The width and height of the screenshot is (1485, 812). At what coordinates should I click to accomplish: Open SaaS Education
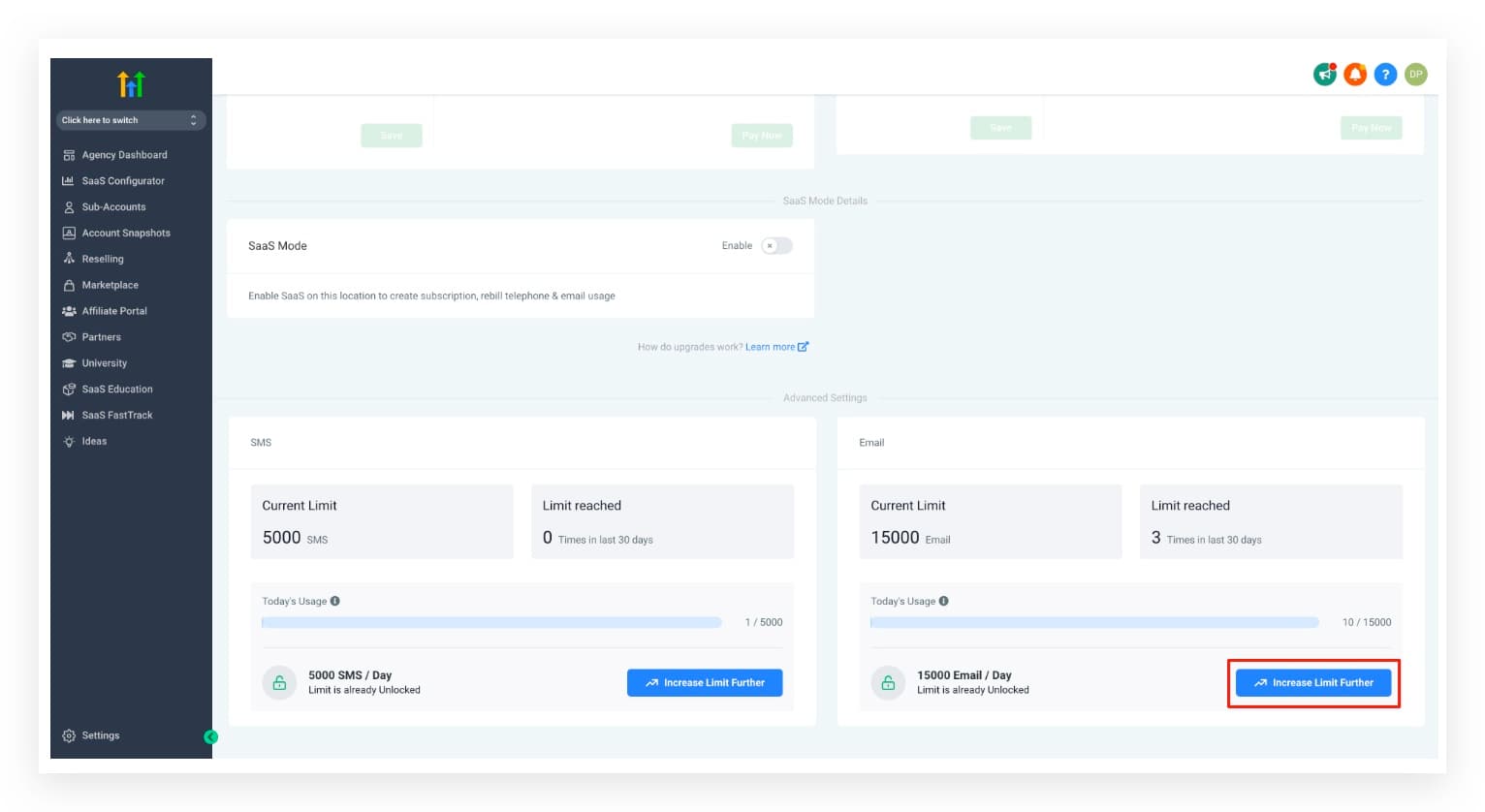click(x=117, y=389)
